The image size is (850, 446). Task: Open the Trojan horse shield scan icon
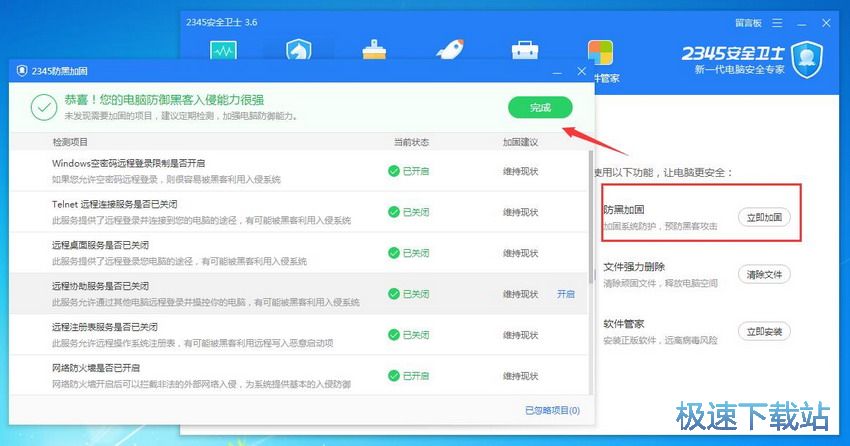(299, 50)
